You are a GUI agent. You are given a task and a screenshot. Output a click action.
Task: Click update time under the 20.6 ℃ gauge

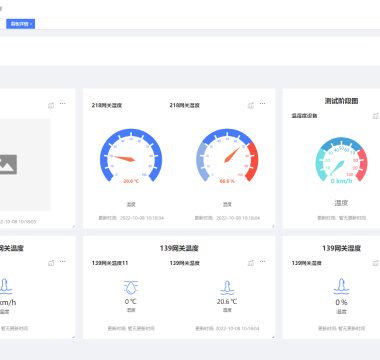tap(131, 218)
